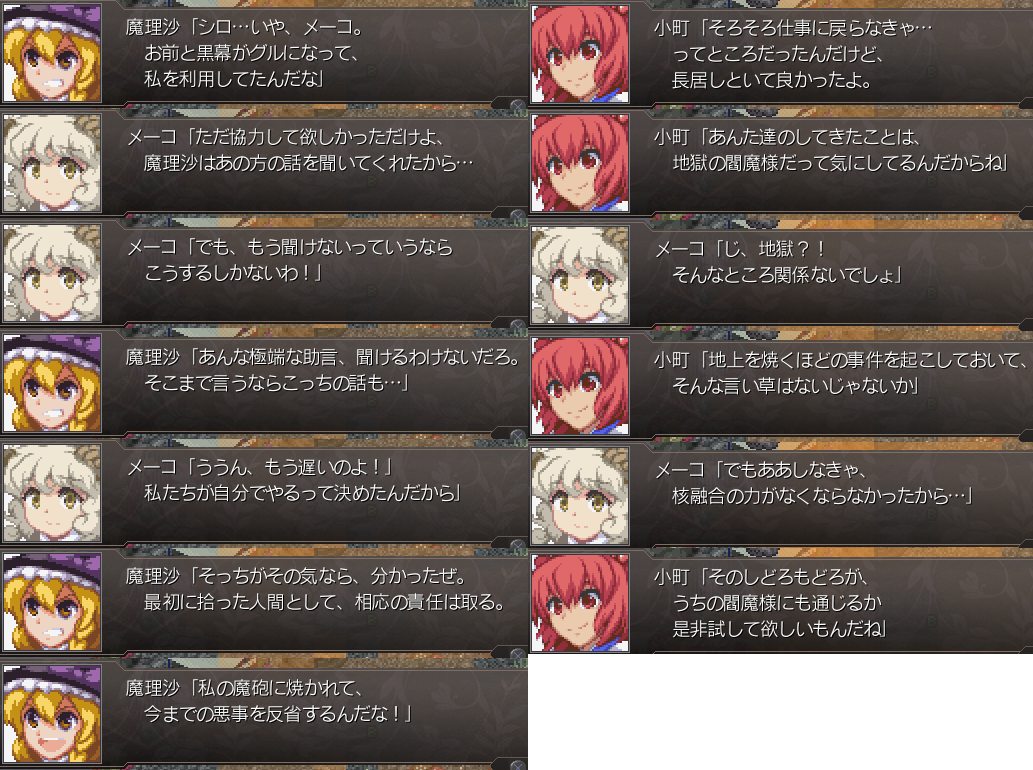Select Meeko's portrait next to 'ただ協力して欲しかっただけよ'
The height and width of the screenshot is (770, 1033).
pos(52,163)
